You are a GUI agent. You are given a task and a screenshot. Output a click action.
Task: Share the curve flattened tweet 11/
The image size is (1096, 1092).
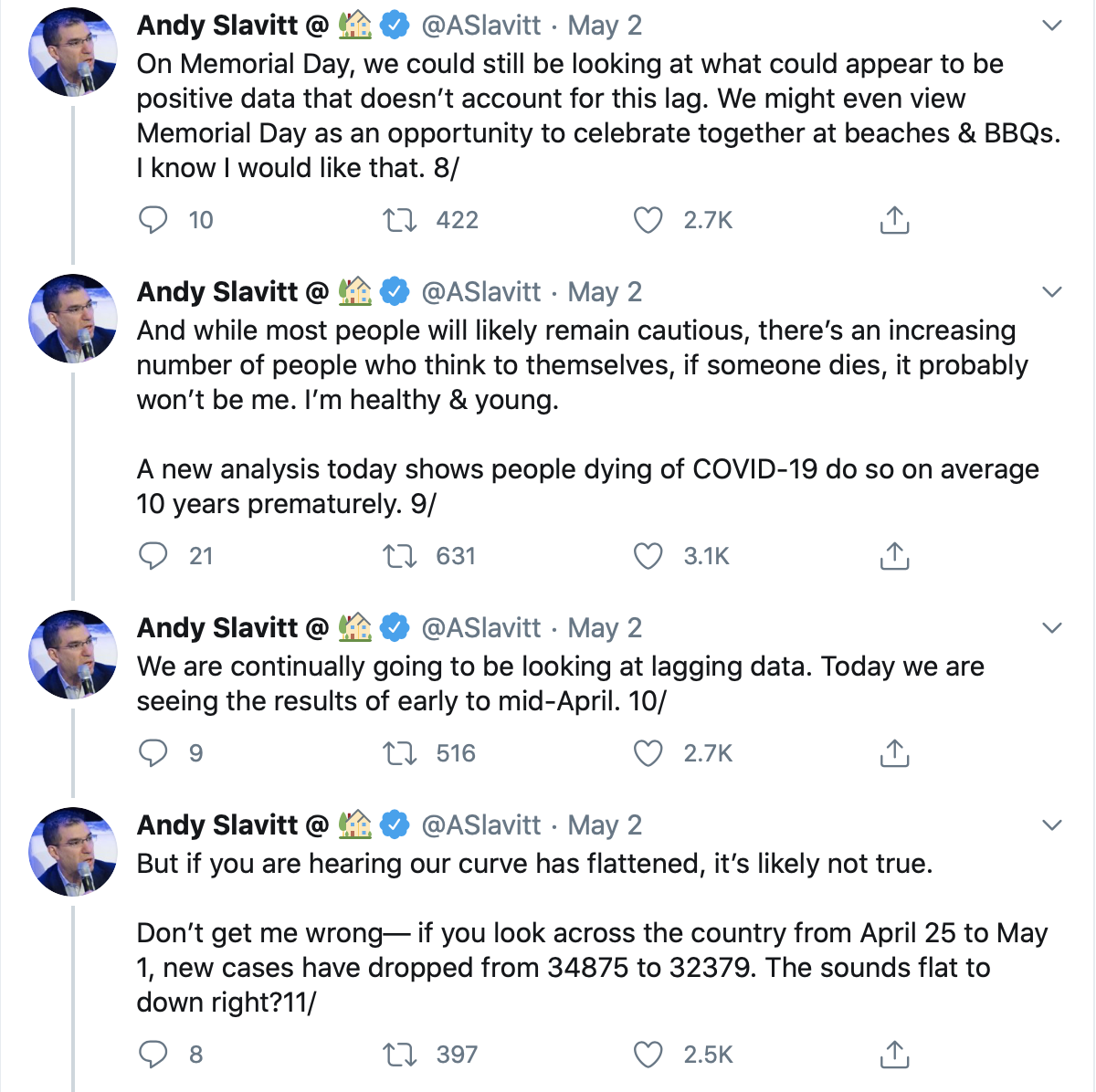click(894, 1055)
